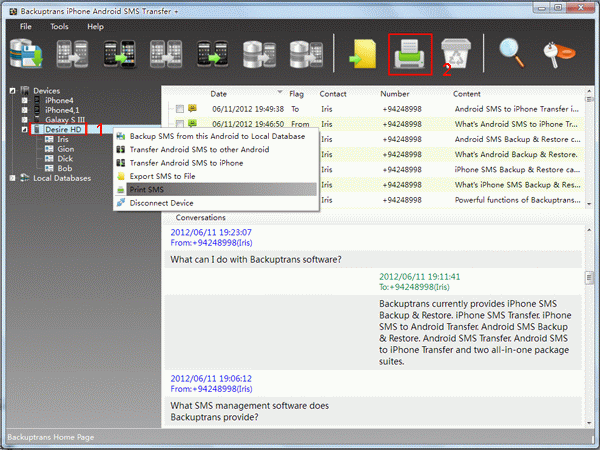
Task: Expand the iPhone4 tree node
Action: [24, 100]
